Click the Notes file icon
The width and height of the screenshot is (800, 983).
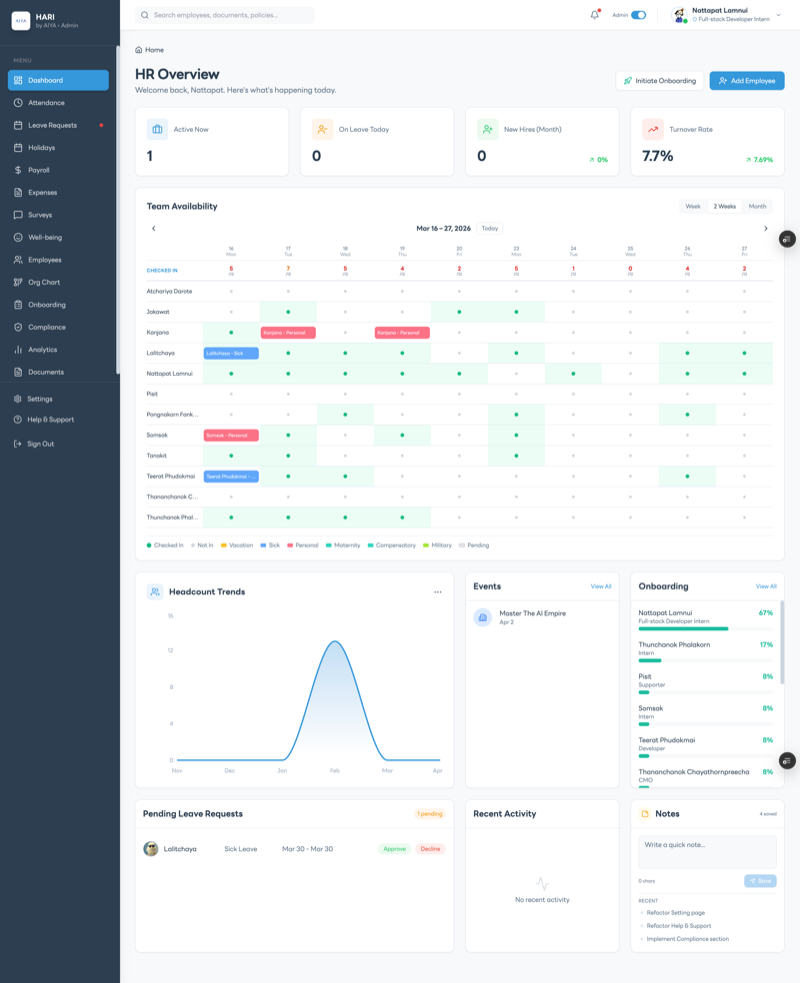[x=645, y=814]
